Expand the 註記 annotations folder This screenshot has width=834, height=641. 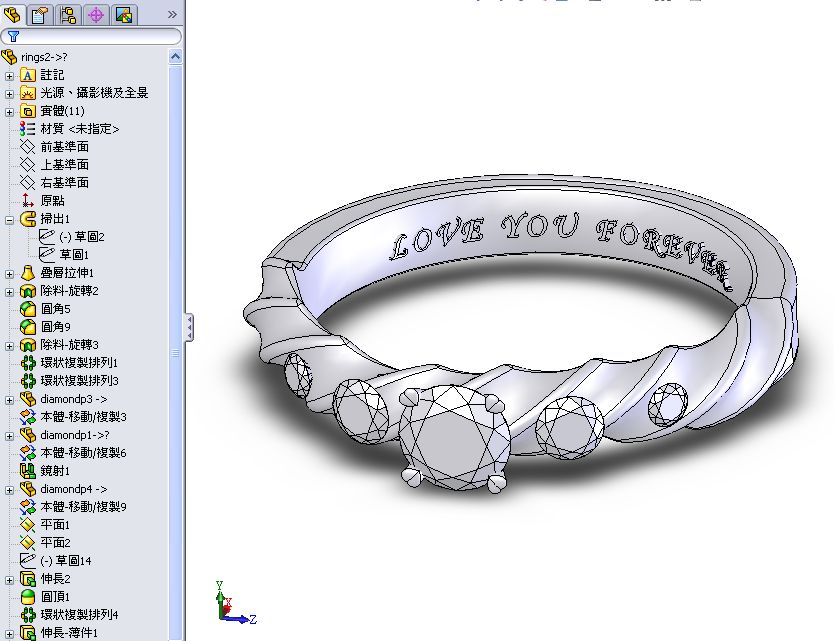tap(8, 75)
